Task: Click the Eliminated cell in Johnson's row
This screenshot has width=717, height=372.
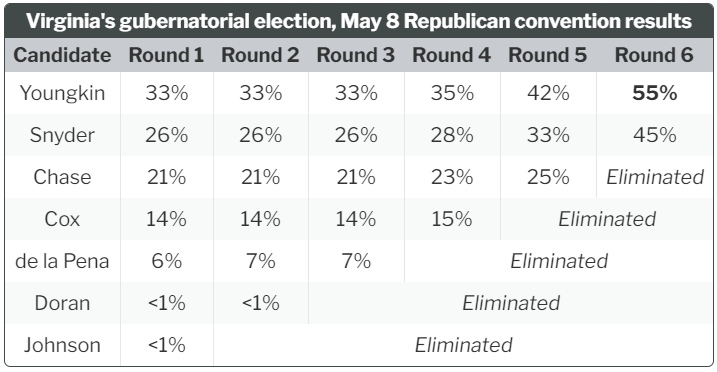Action: (463, 345)
